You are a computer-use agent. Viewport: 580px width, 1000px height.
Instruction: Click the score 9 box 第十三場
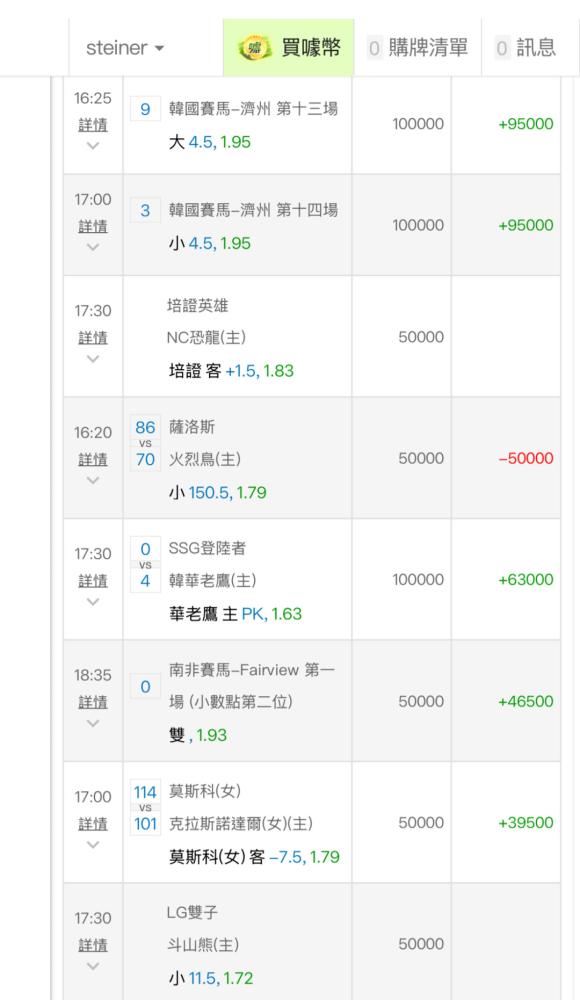145,109
